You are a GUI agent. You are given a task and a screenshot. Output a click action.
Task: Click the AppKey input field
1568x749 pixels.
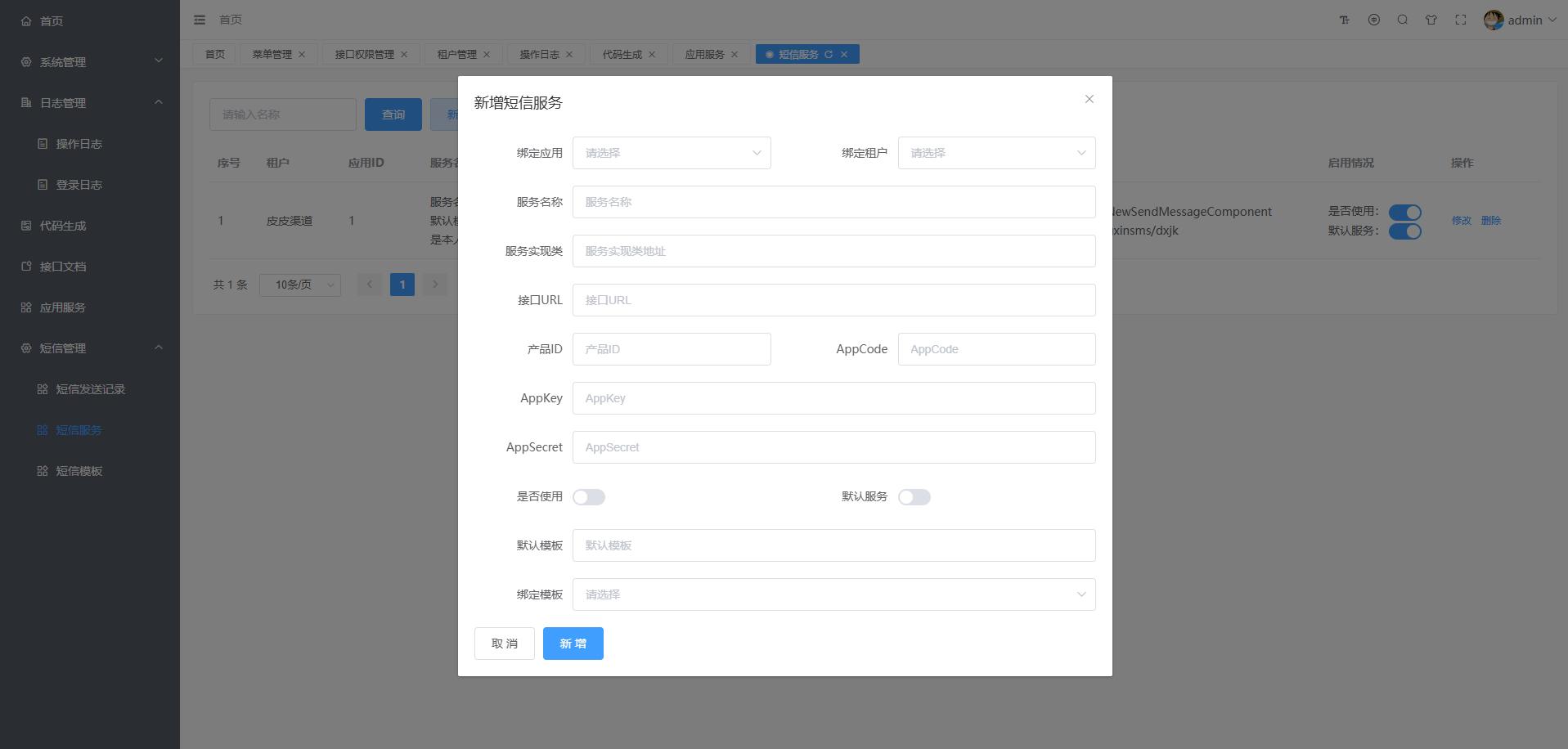tap(834, 398)
